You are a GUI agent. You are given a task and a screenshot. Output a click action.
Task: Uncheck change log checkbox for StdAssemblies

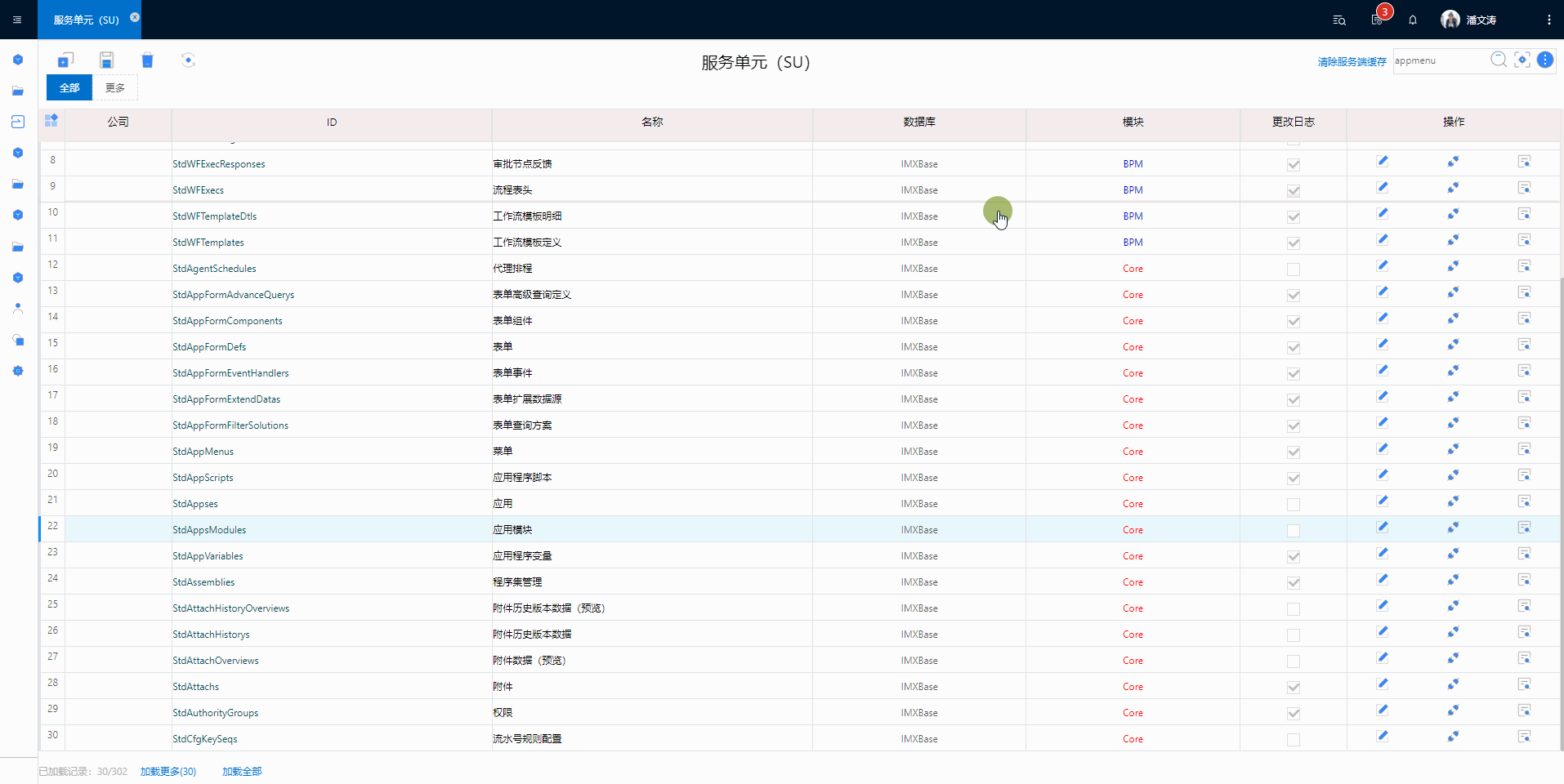click(1294, 583)
